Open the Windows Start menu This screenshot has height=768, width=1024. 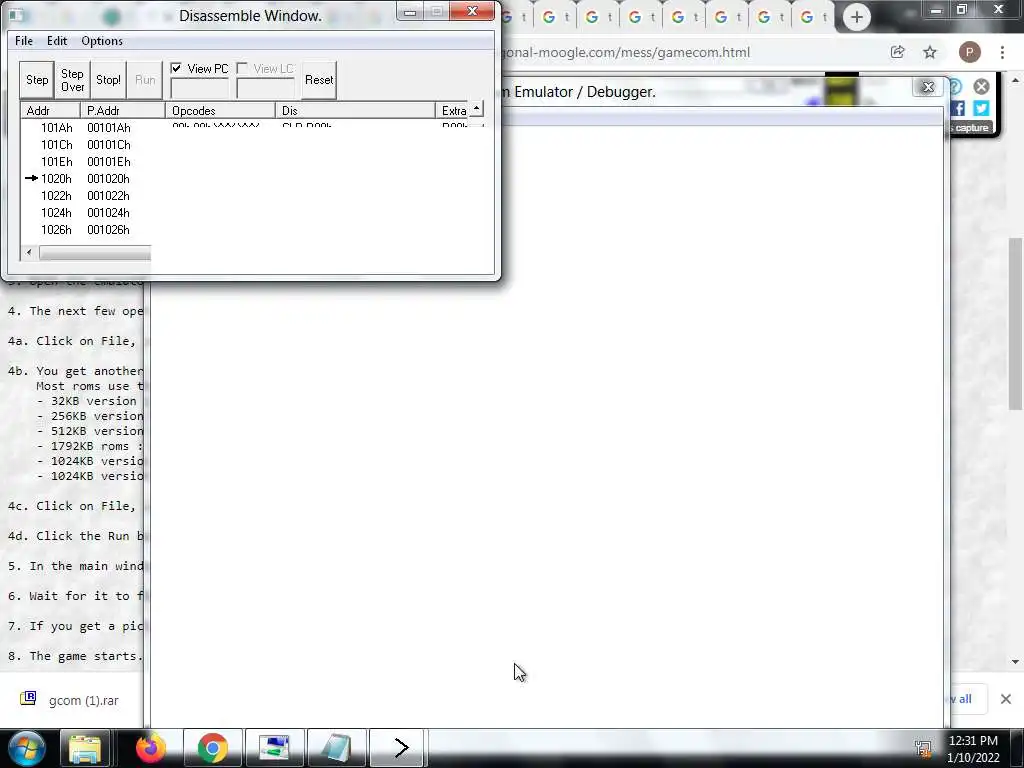tap(27, 748)
